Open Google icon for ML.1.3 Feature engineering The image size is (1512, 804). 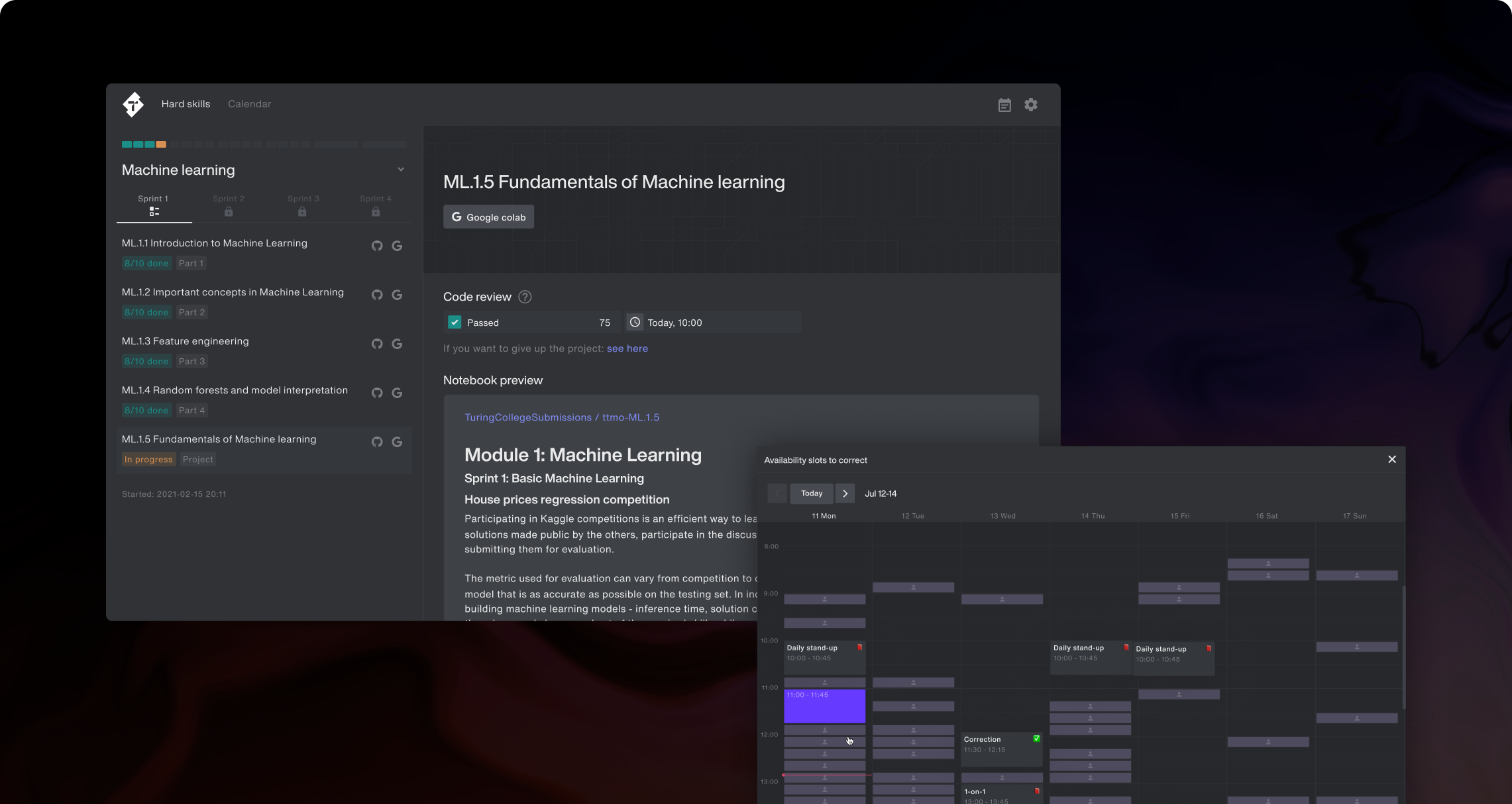coord(397,344)
